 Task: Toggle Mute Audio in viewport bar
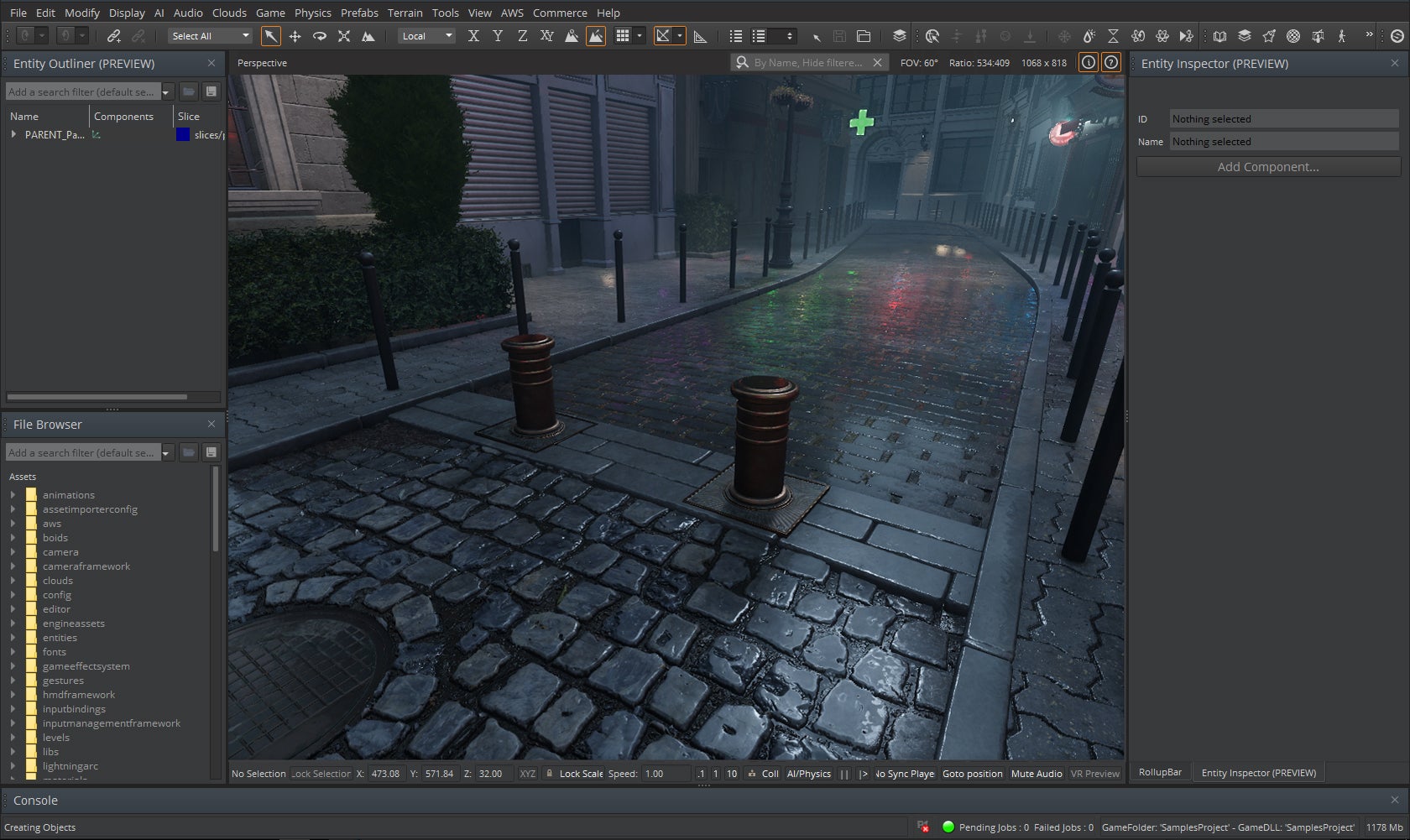pos(1036,774)
